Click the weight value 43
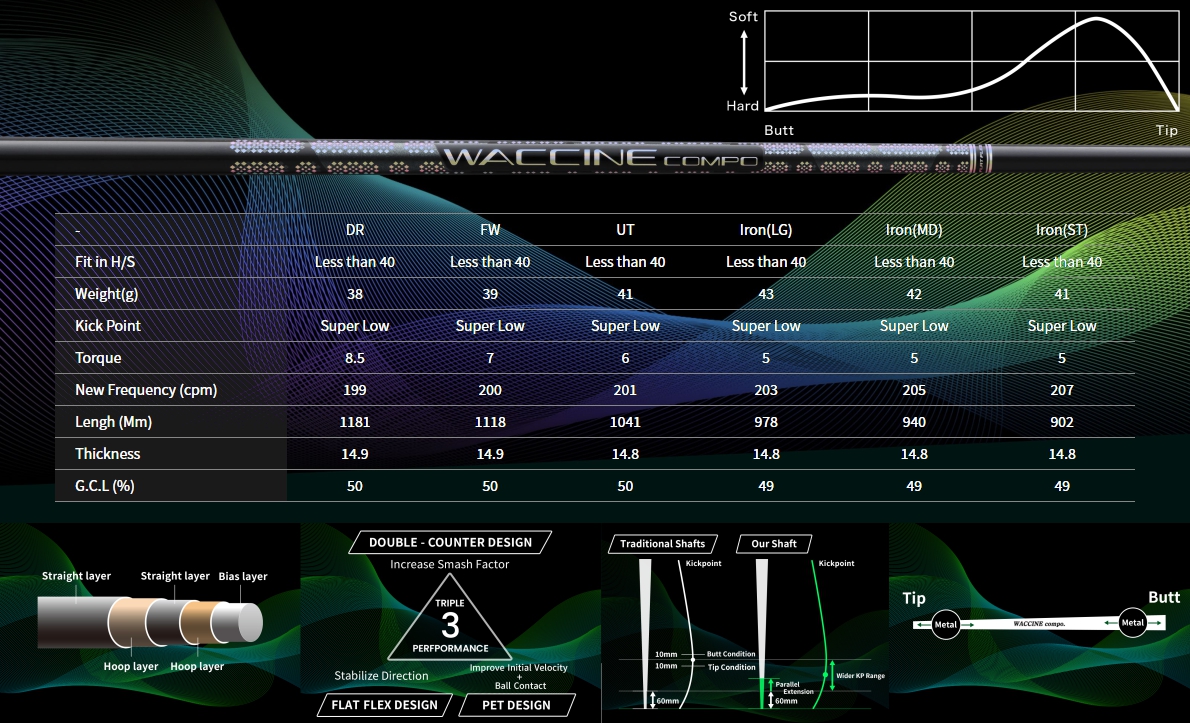 coord(766,294)
